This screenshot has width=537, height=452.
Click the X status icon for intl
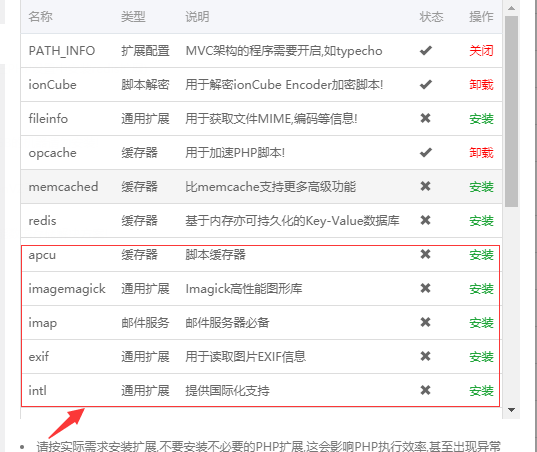point(425,390)
